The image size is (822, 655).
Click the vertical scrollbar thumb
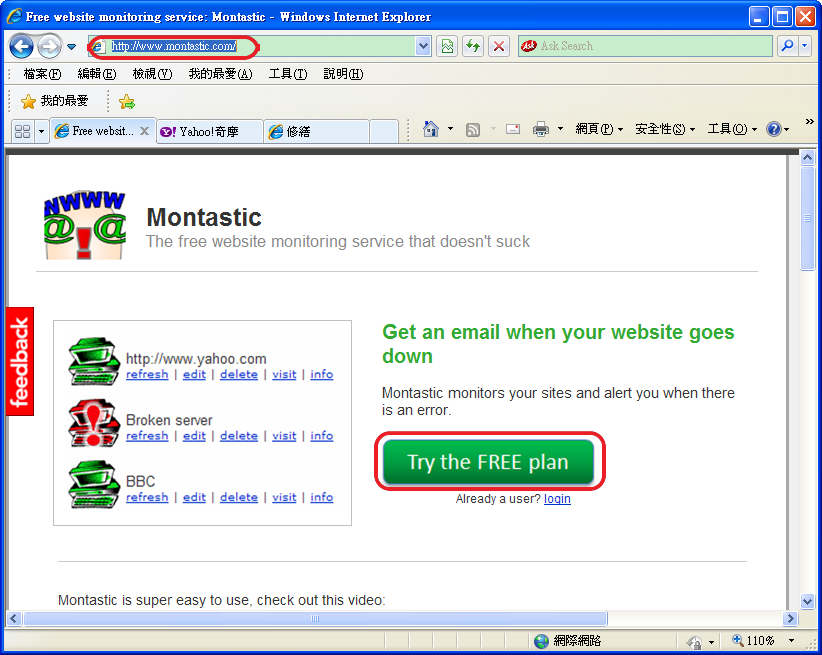[807, 218]
